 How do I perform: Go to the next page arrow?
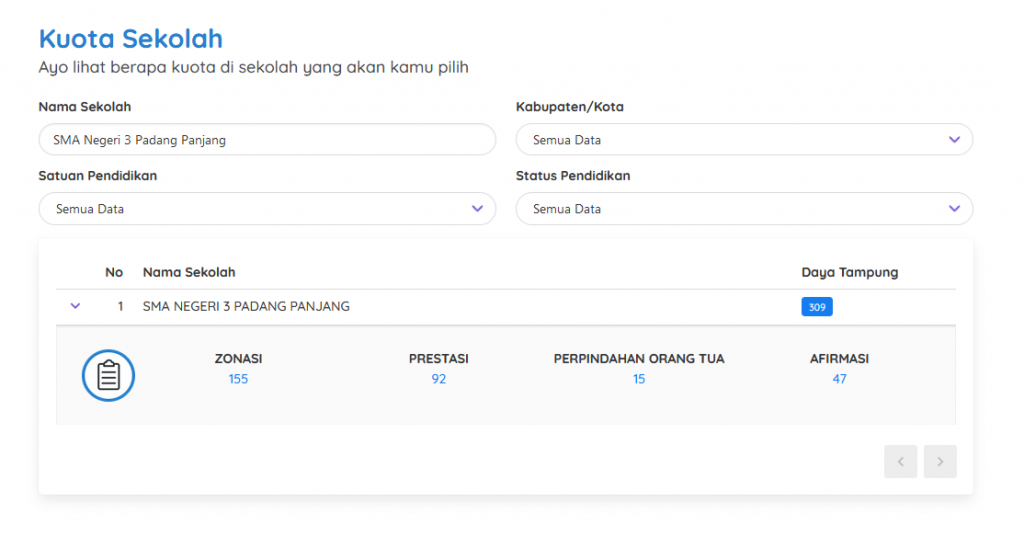(940, 461)
